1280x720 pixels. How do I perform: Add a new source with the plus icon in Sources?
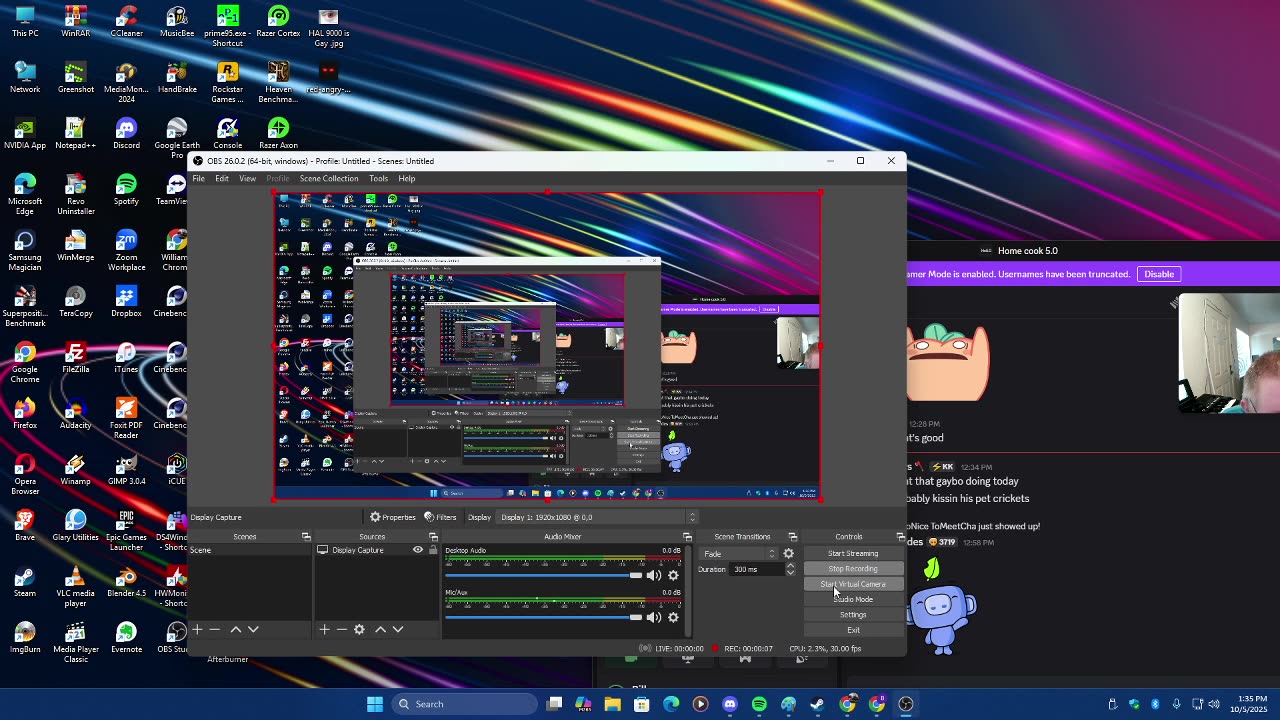324,629
